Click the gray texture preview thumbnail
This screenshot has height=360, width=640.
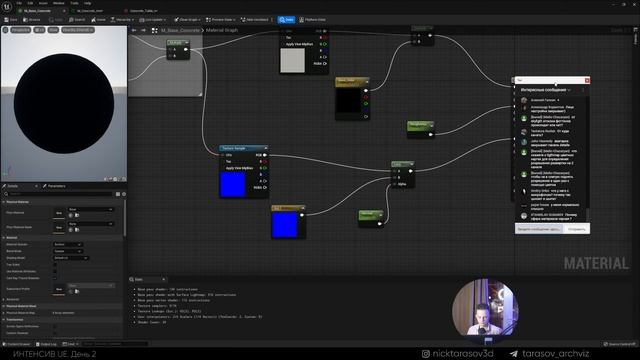293,60
